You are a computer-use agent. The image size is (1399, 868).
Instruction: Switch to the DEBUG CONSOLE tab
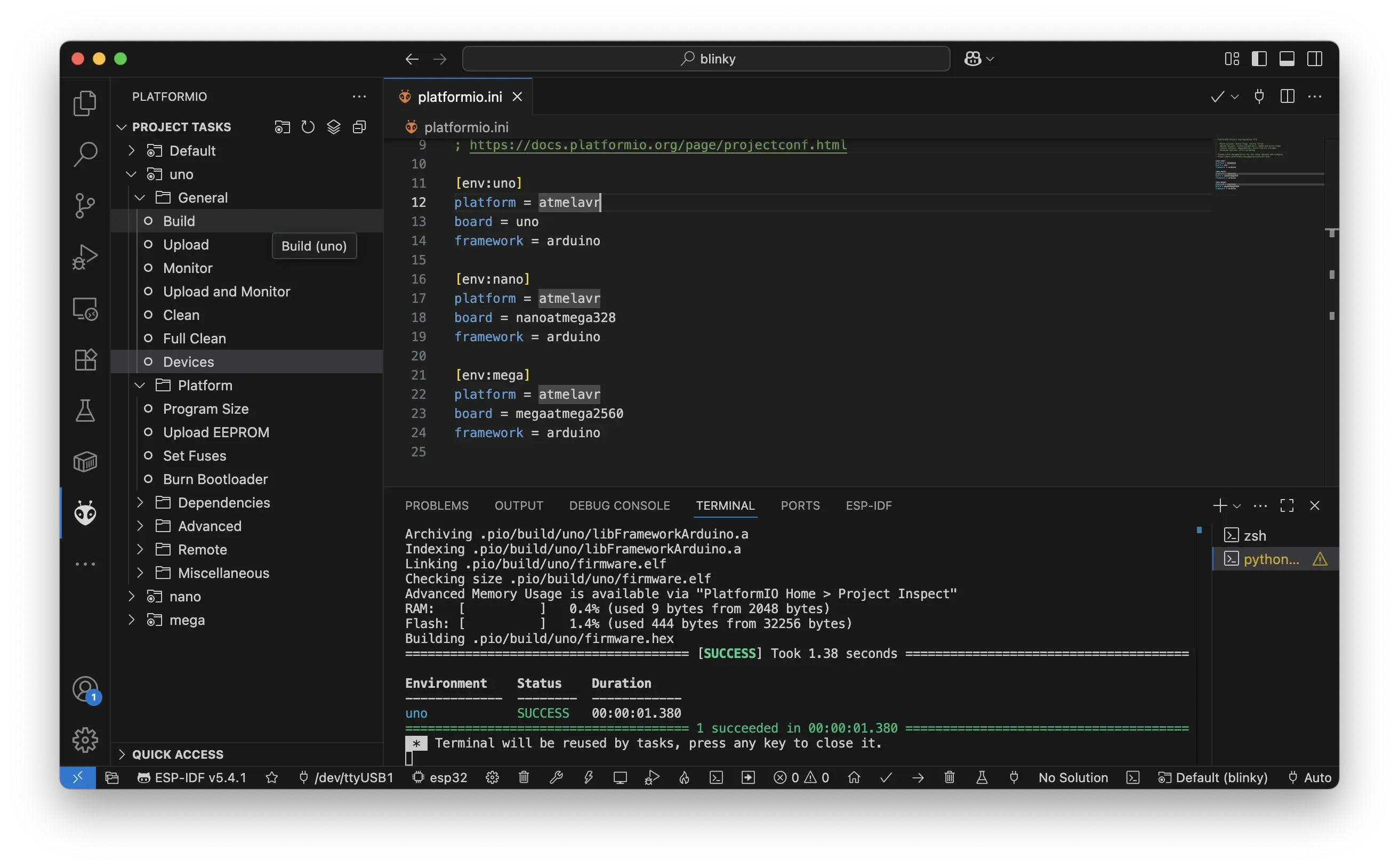(x=619, y=505)
